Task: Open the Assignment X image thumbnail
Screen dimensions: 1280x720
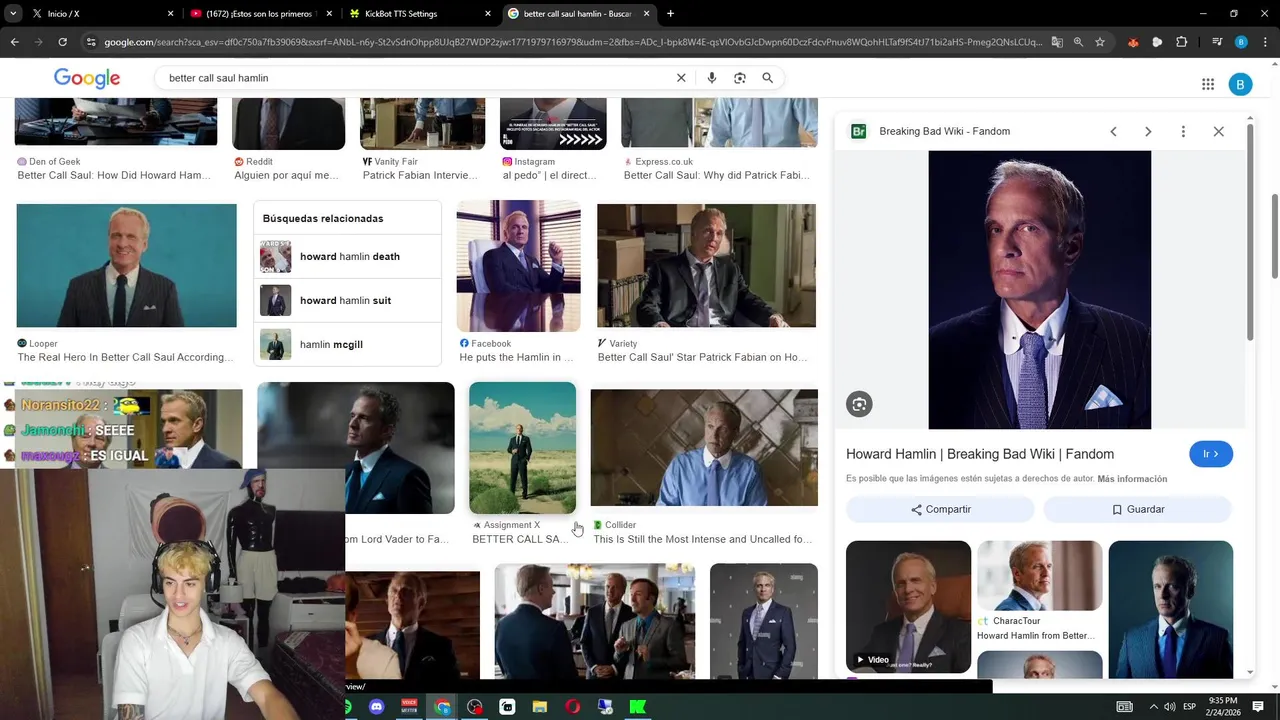Action: coord(522,448)
